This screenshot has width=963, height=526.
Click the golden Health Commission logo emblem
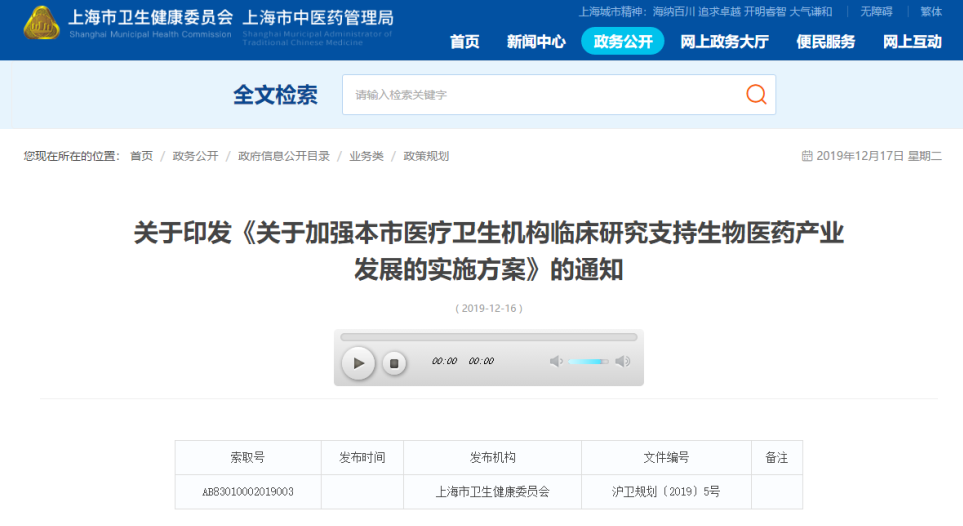pos(41,23)
